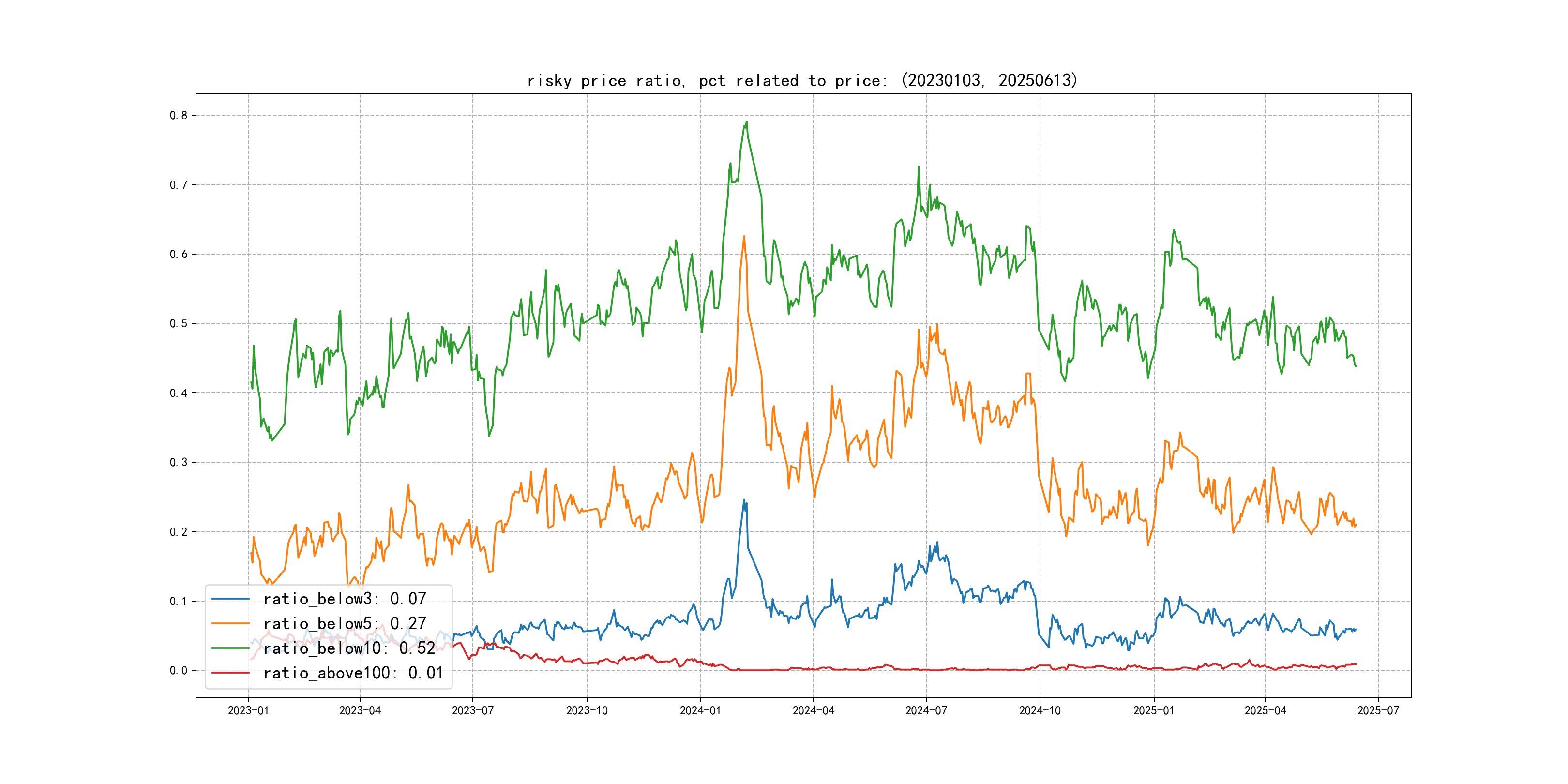Screen dimensions: 1568x784
Task: Click the 2023-10 x-axis tick label
Action: pos(587,710)
